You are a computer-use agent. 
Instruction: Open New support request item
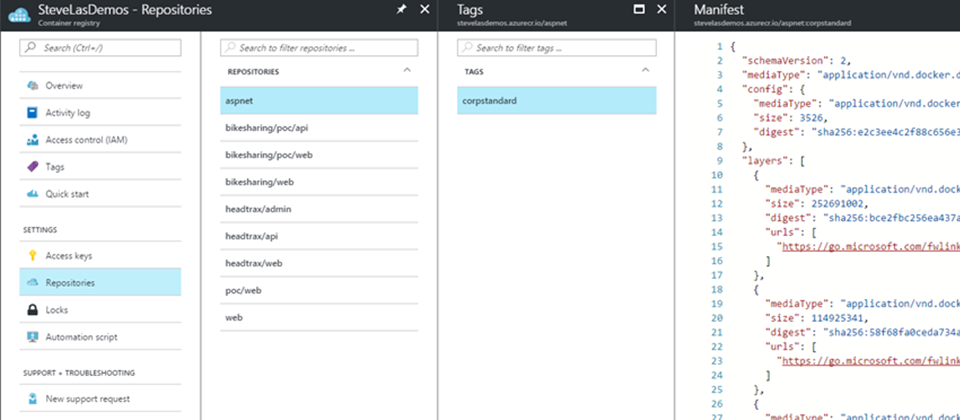pos(100,399)
